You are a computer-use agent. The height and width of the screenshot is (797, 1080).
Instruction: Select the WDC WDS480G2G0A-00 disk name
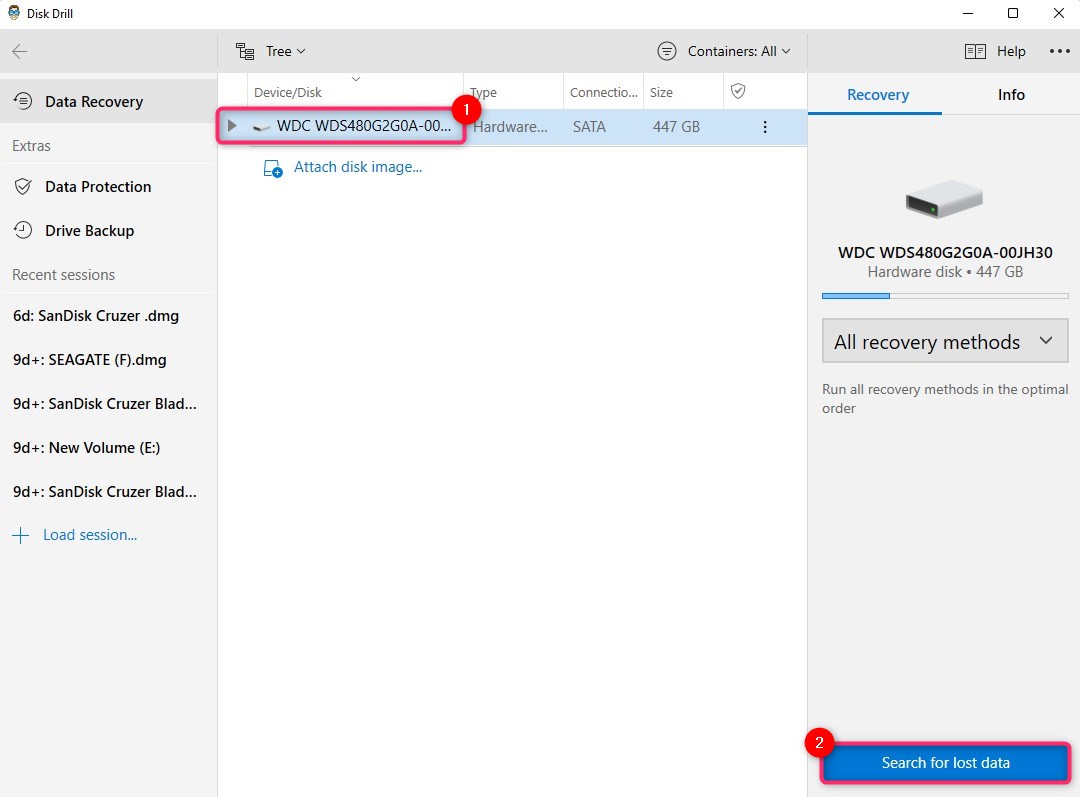pos(364,126)
